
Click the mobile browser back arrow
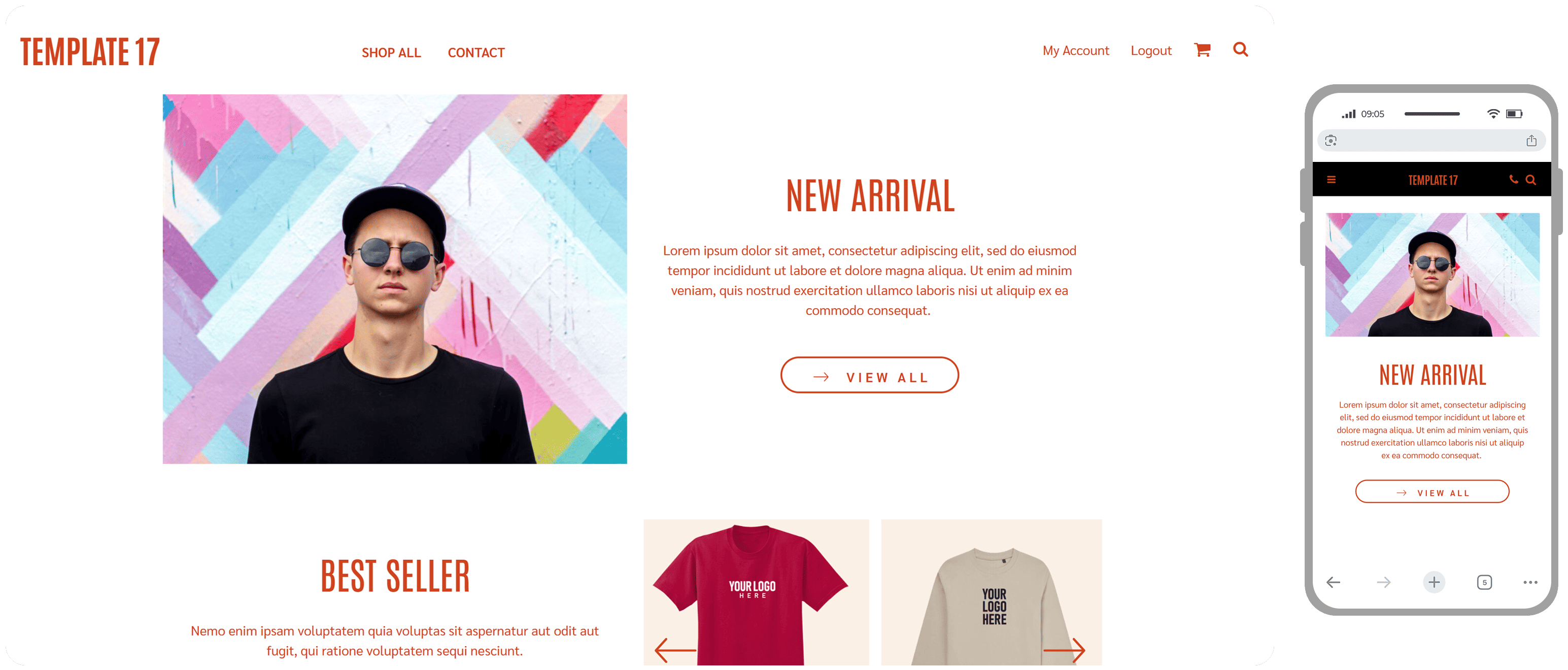coord(1333,582)
